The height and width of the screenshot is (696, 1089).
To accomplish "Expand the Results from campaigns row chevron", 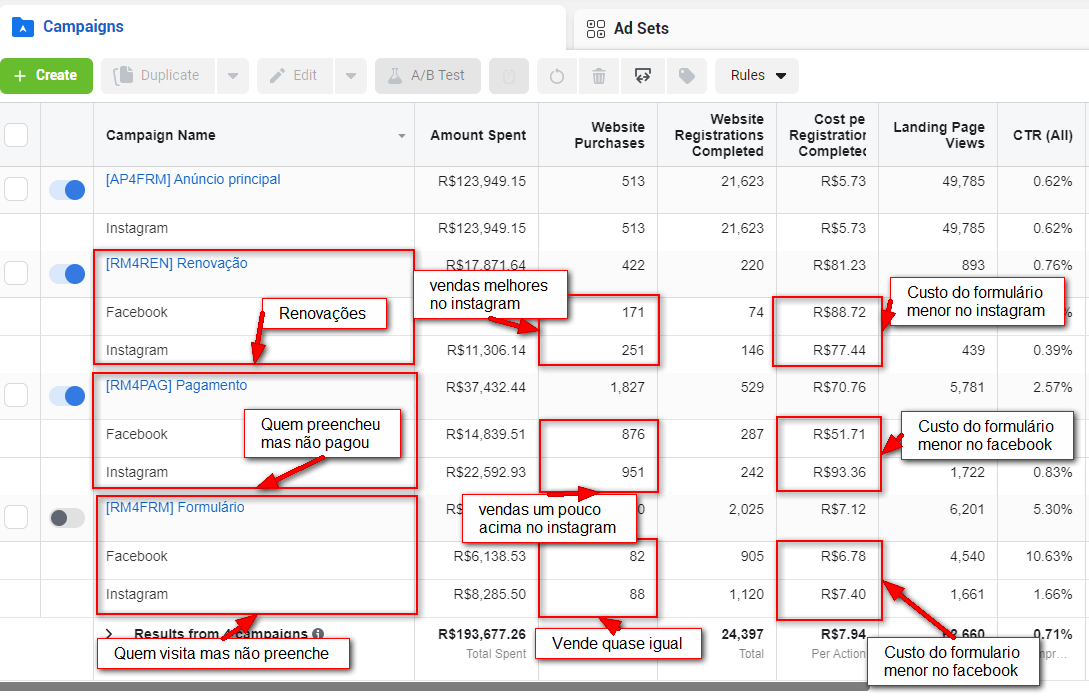I will (109, 634).
